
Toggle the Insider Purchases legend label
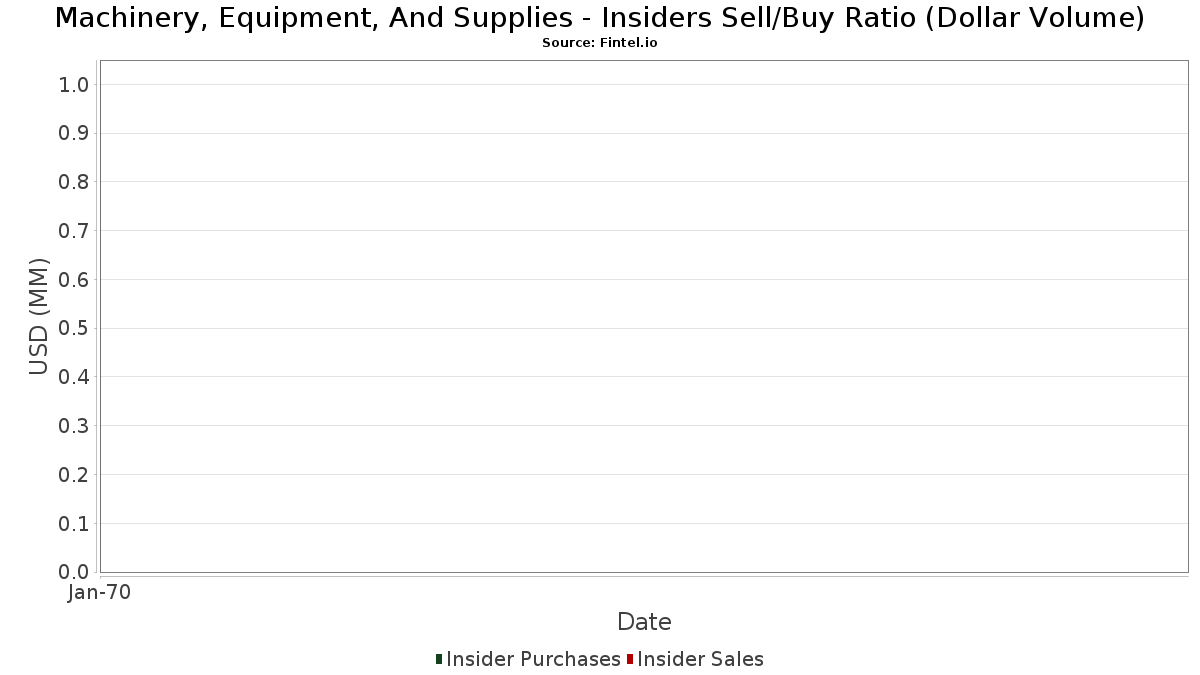pos(533,659)
